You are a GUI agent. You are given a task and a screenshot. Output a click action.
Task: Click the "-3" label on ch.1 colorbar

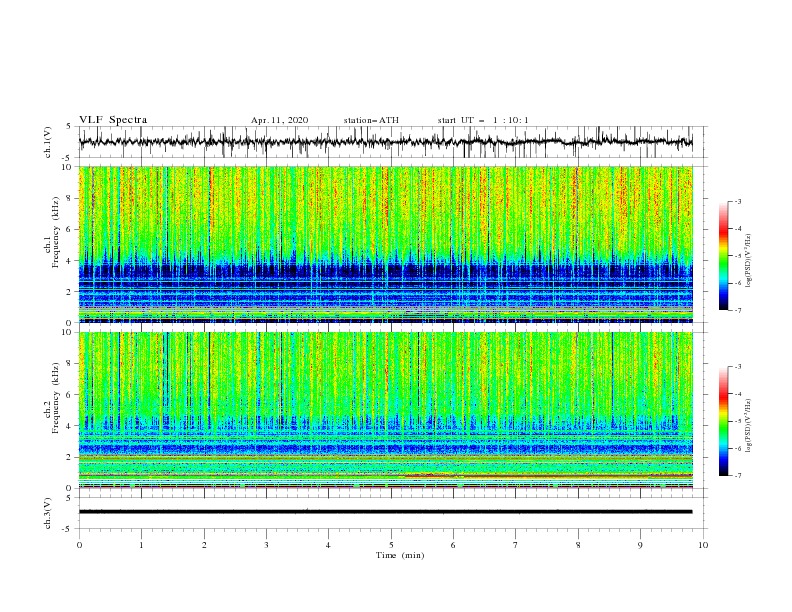tap(738, 202)
